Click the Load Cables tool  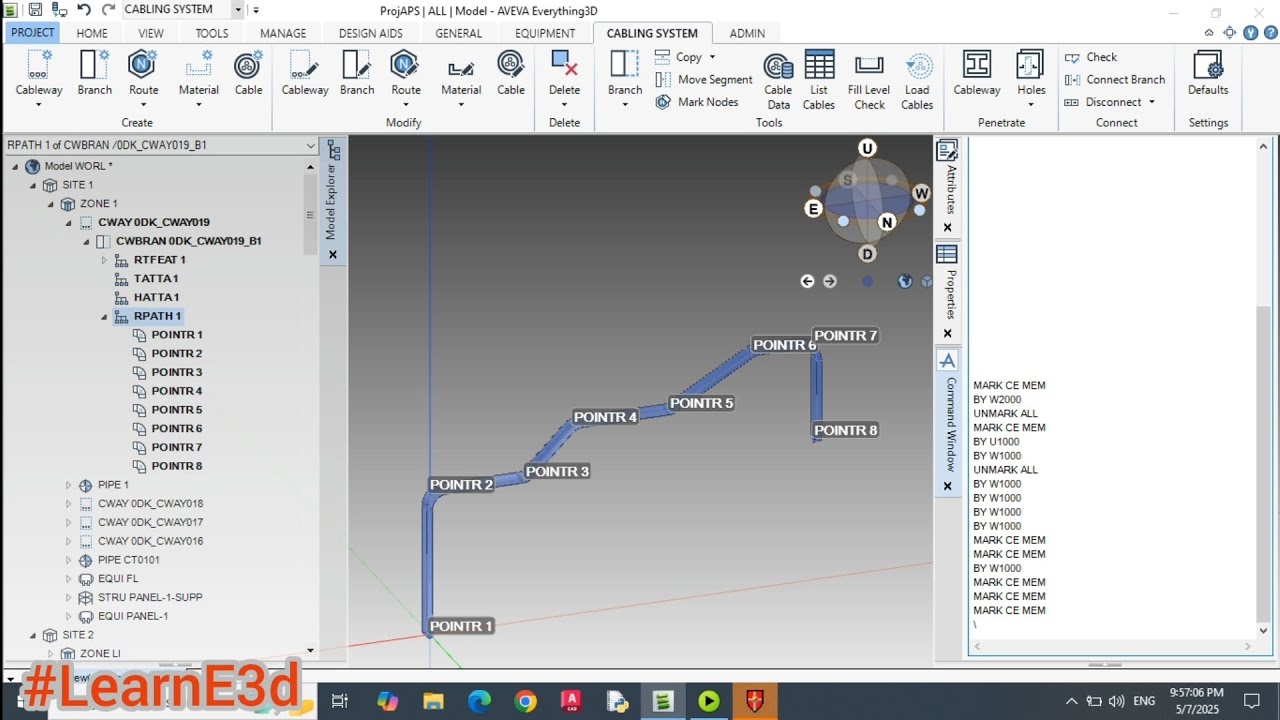[x=917, y=80]
